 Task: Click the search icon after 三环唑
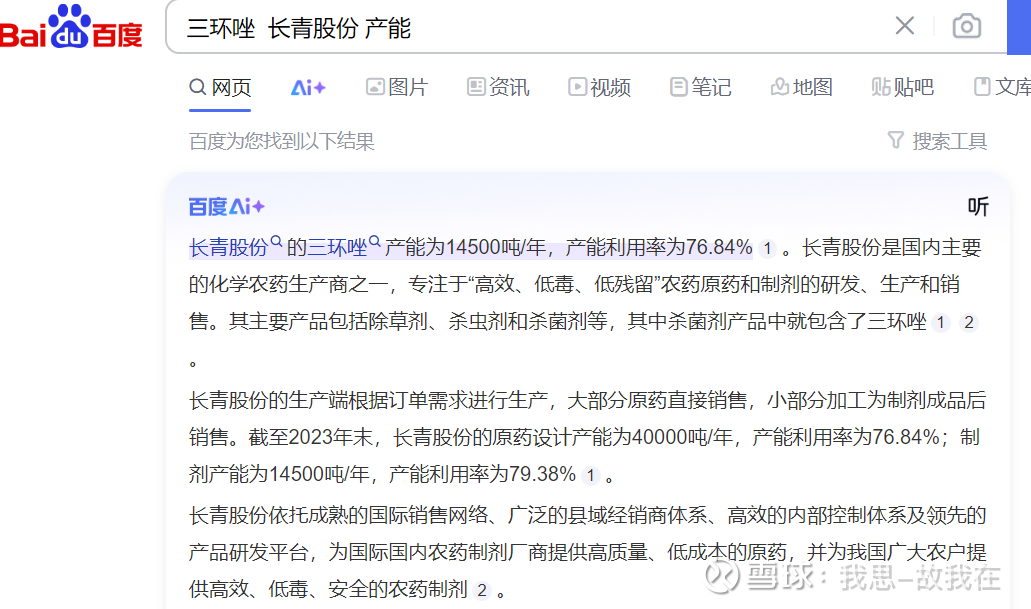[375, 241]
